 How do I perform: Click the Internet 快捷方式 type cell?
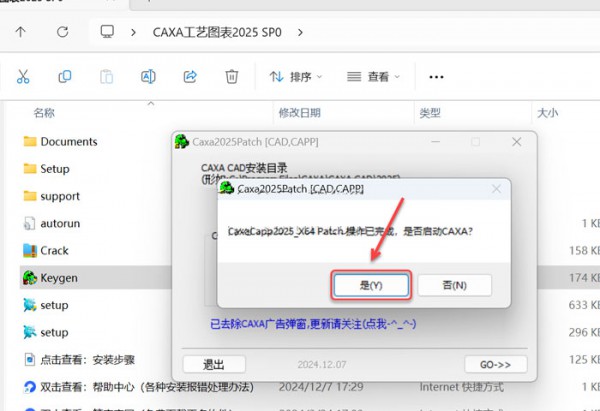tap(461, 387)
